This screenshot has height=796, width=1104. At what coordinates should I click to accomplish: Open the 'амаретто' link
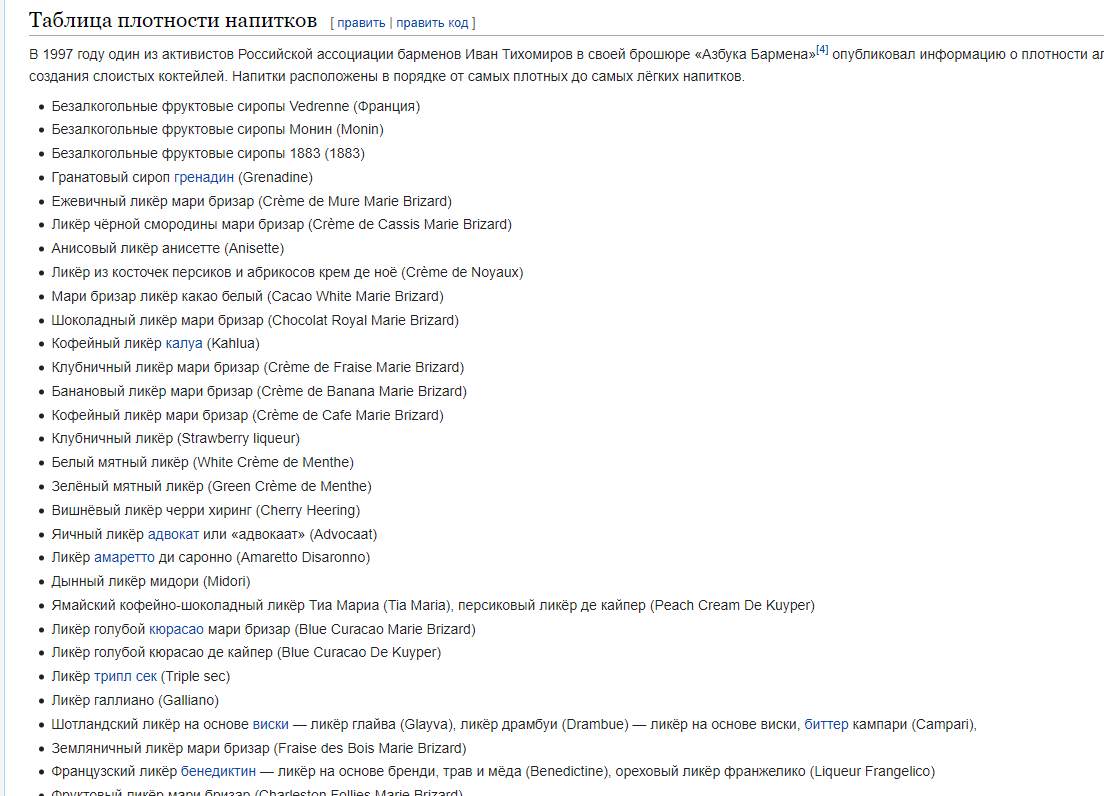pos(124,557)
